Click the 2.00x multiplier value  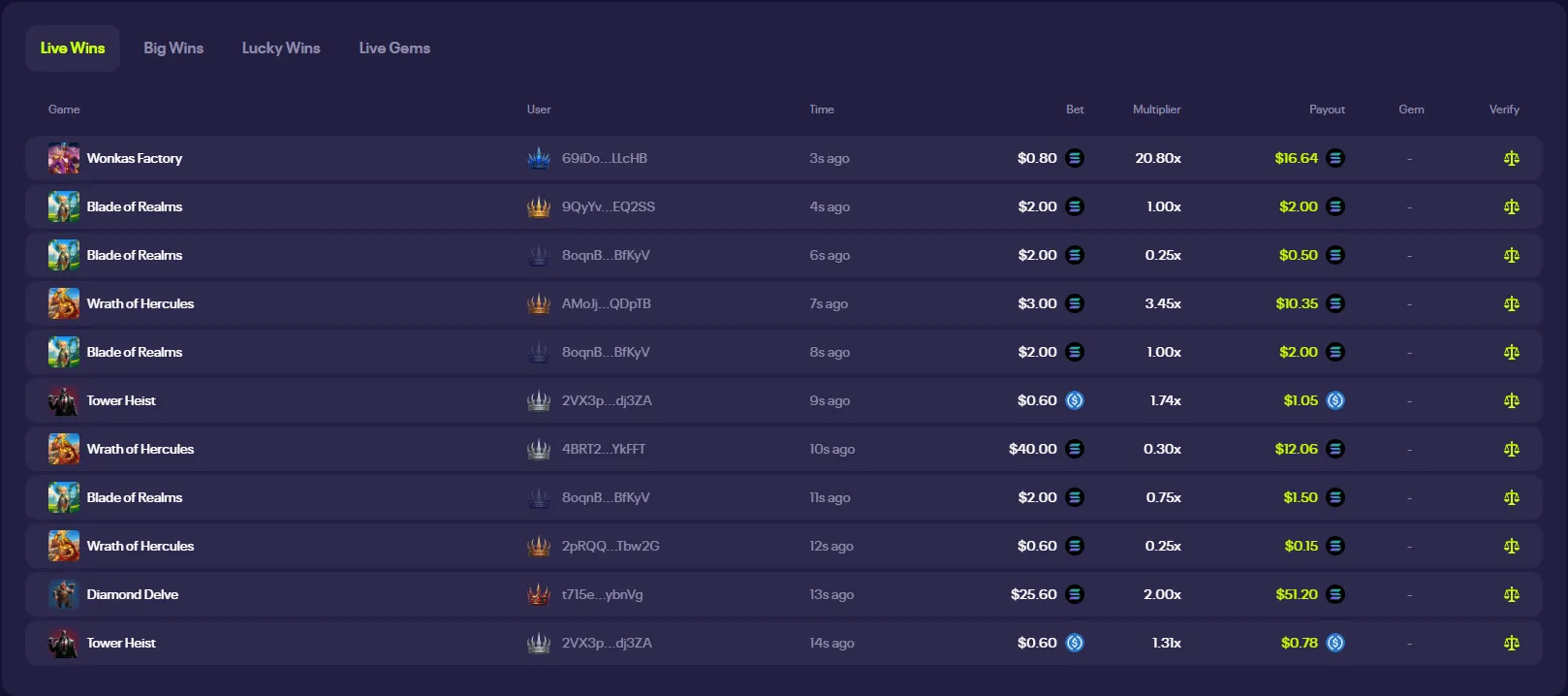tap(1162, 594)
